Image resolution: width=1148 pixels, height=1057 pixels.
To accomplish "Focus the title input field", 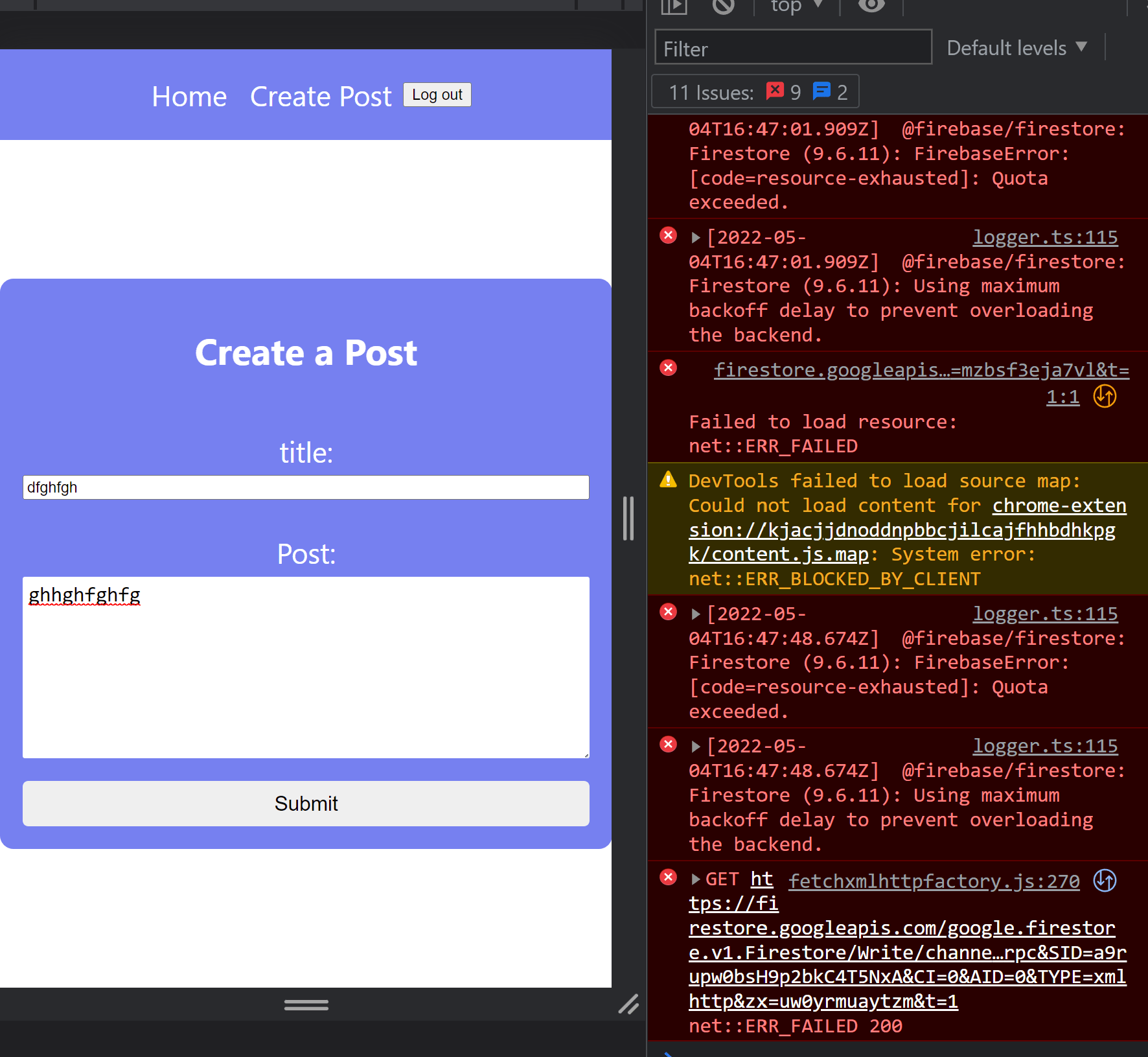I will [306, 487].
